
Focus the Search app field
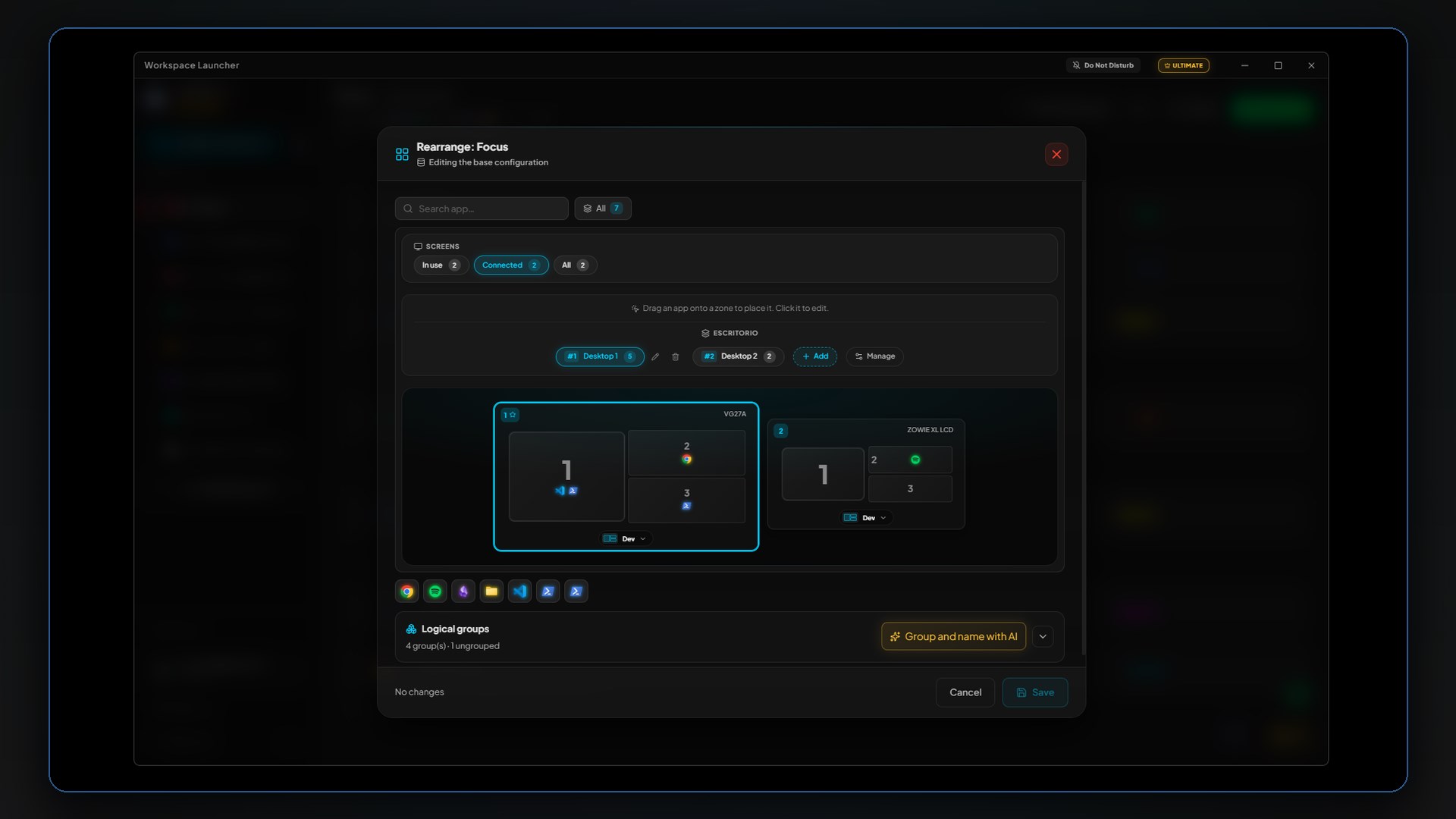point(482,209)
